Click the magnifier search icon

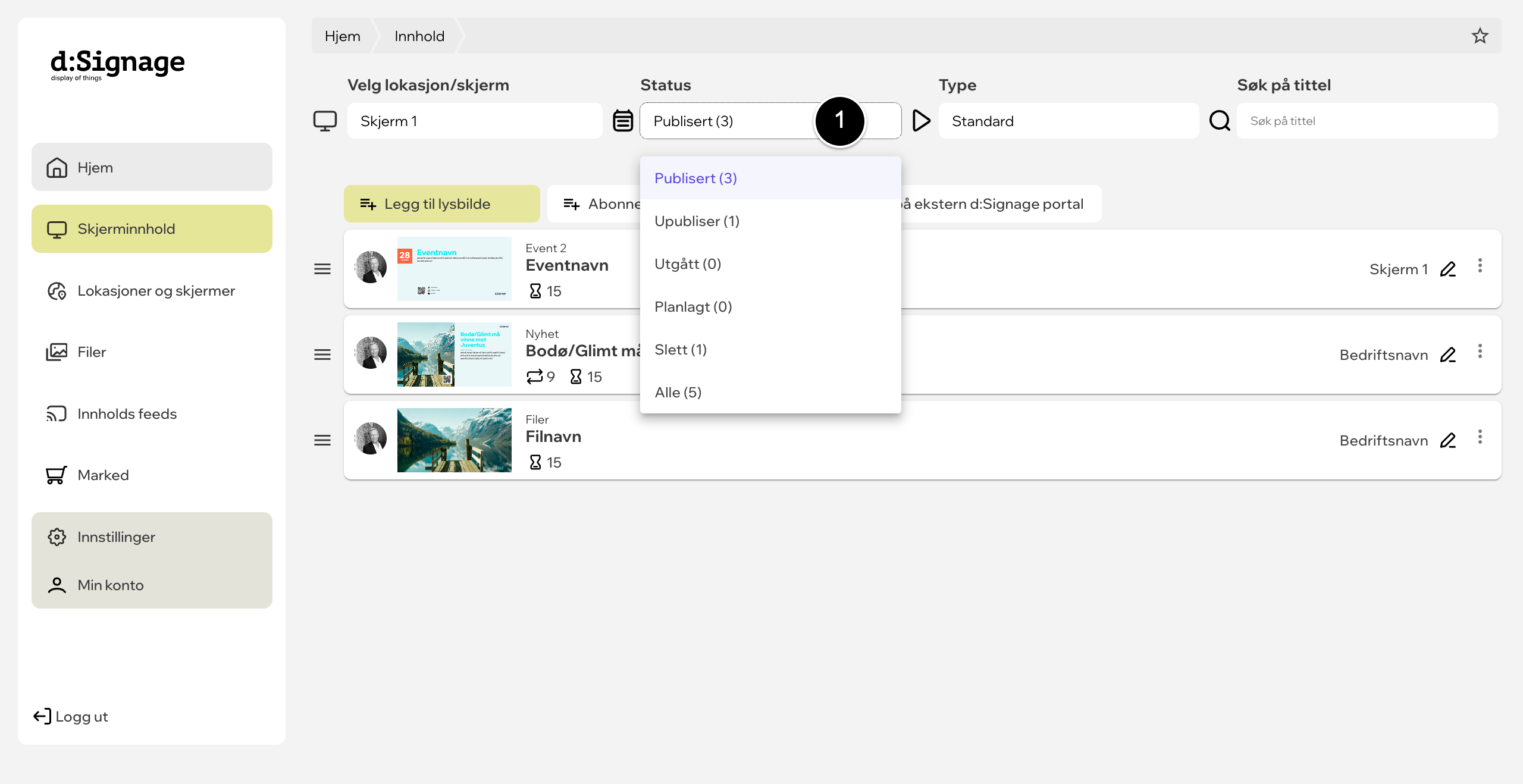(x=1220, y=121)
